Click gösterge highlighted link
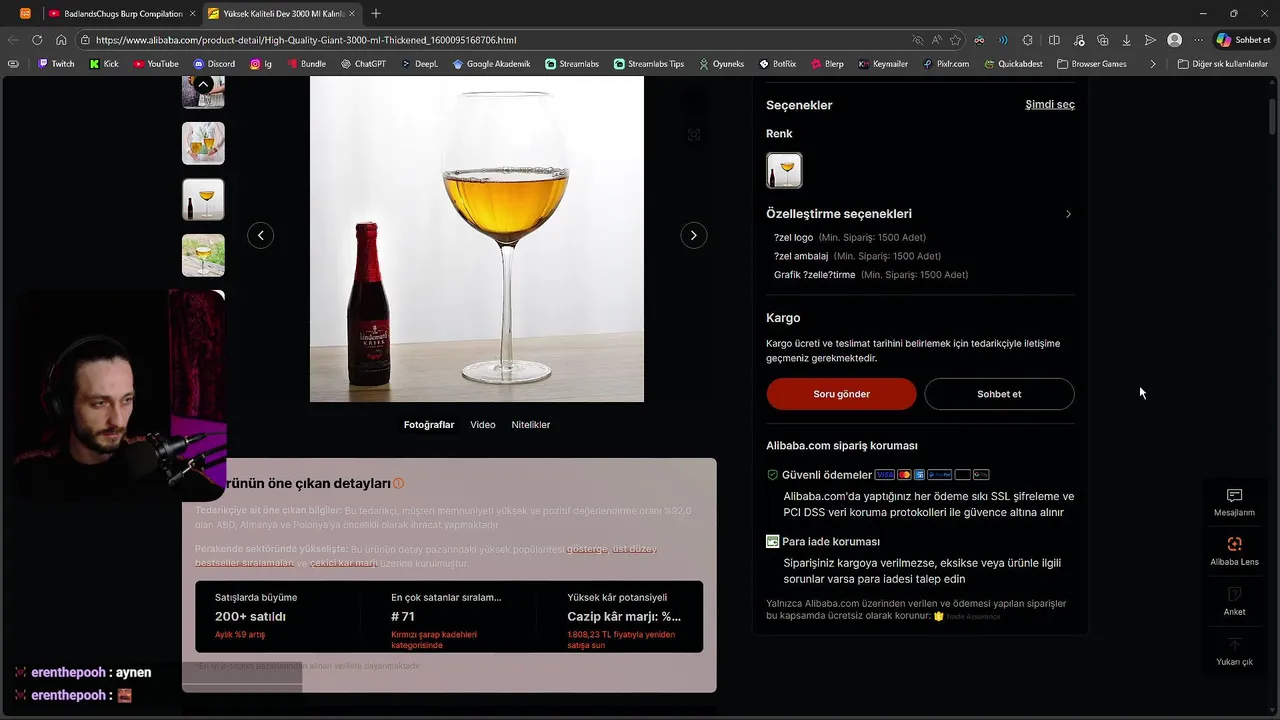This screenshot has width=1280, height=720. (587, 548)
